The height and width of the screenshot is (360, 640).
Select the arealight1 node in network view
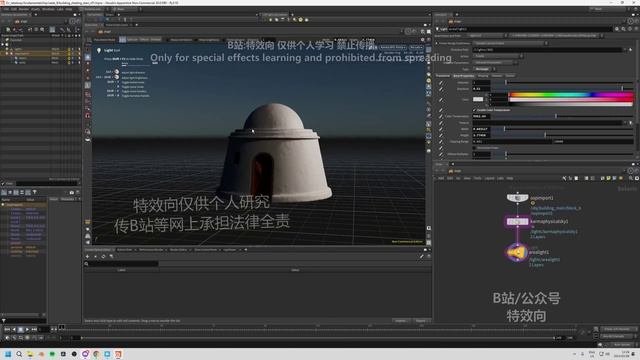517,253
